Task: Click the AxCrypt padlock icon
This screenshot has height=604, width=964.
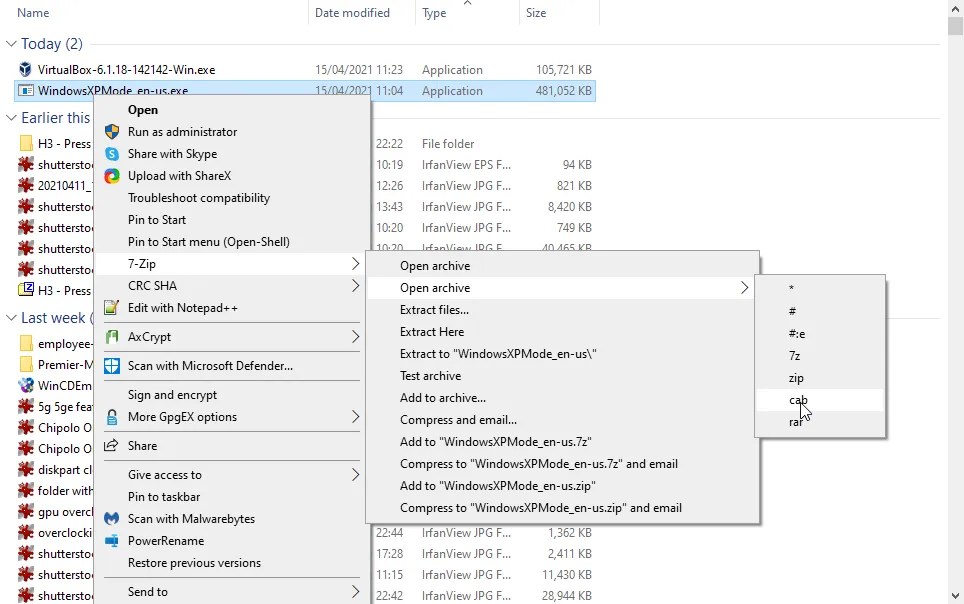Action: (x=113, y=337)
